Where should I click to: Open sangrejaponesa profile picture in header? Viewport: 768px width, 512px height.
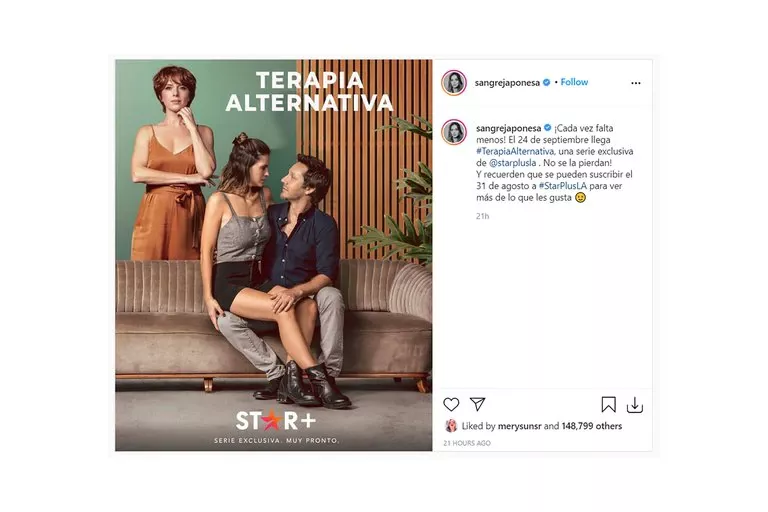pos(454,83)
